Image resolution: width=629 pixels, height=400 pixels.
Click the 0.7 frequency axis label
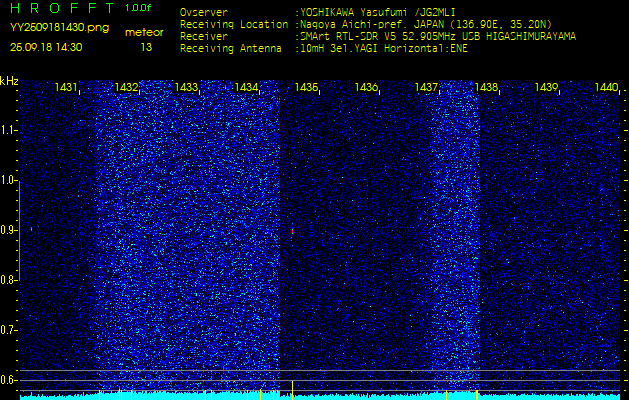tap(7, 330)
